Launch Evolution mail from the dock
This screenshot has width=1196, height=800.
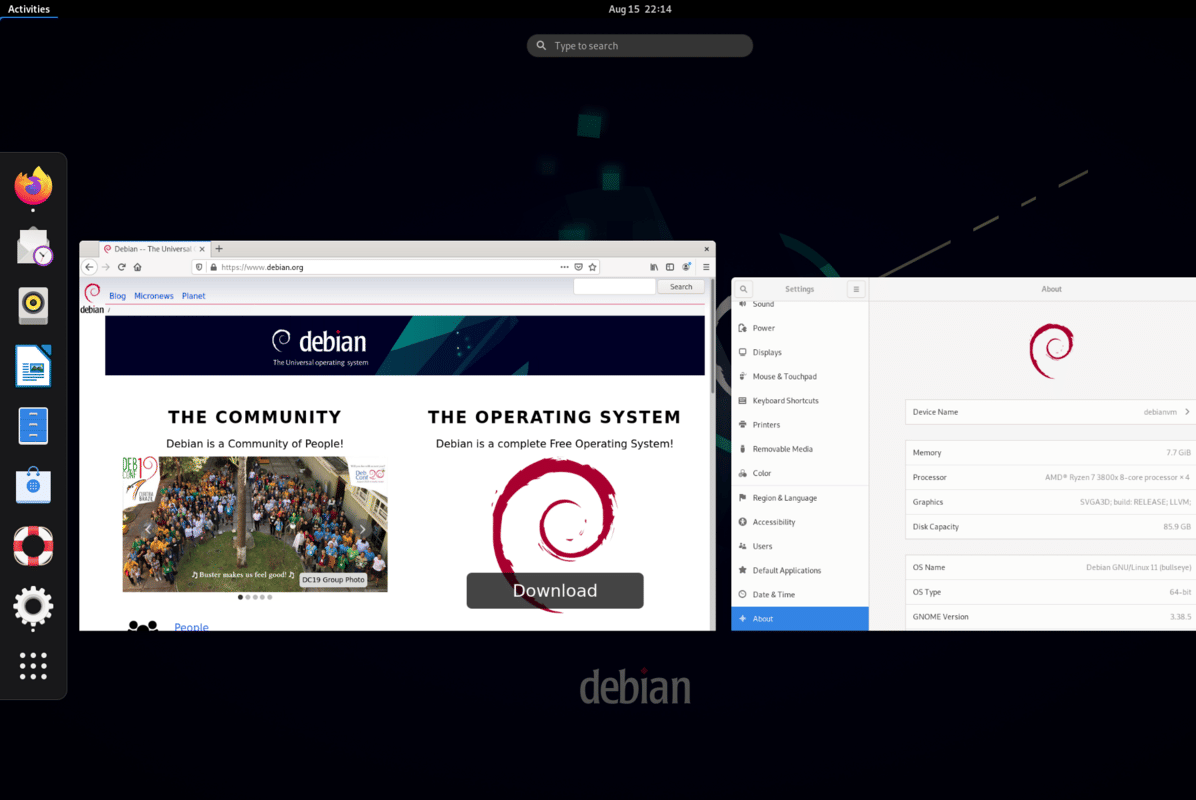pyautogui.click(x=34, y=246)
